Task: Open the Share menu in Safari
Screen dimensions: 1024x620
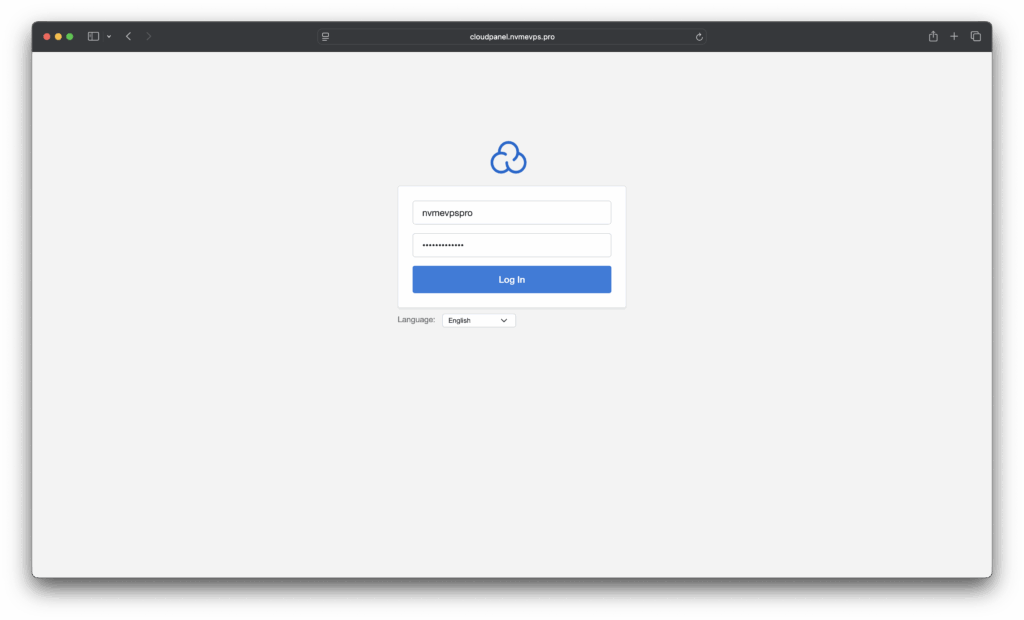Action: [x=932, y=36]
